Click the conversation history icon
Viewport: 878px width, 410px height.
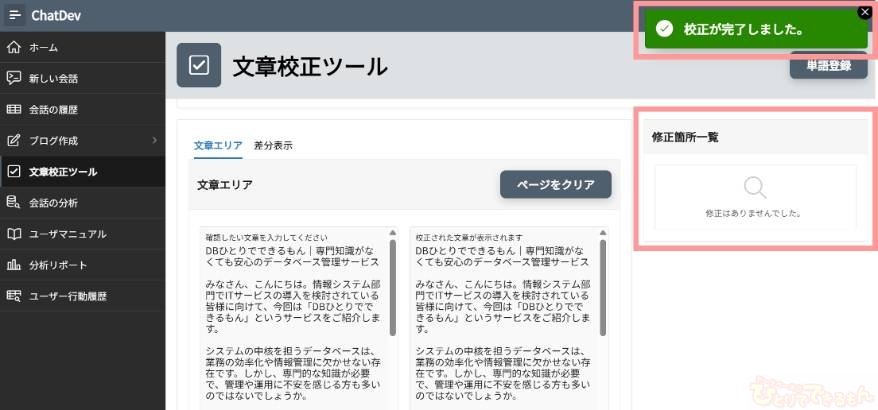click(x=14, y=109)
